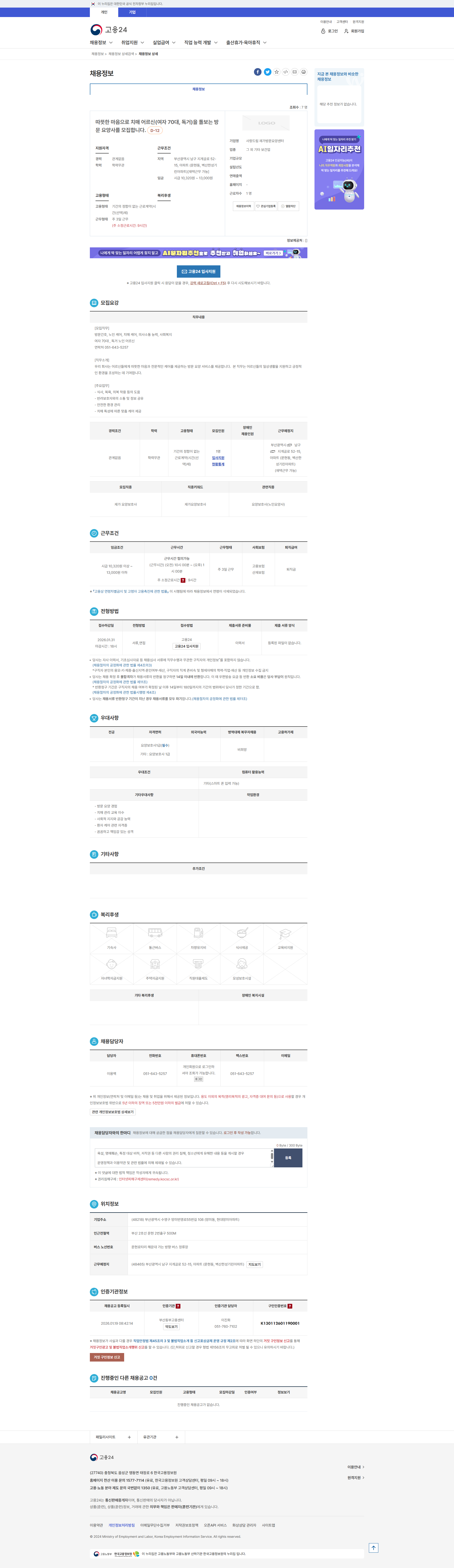Viewport: 454px width, 1568px height.
Task: Switch to the 개인 tab
Action: (x=104, y=12)
